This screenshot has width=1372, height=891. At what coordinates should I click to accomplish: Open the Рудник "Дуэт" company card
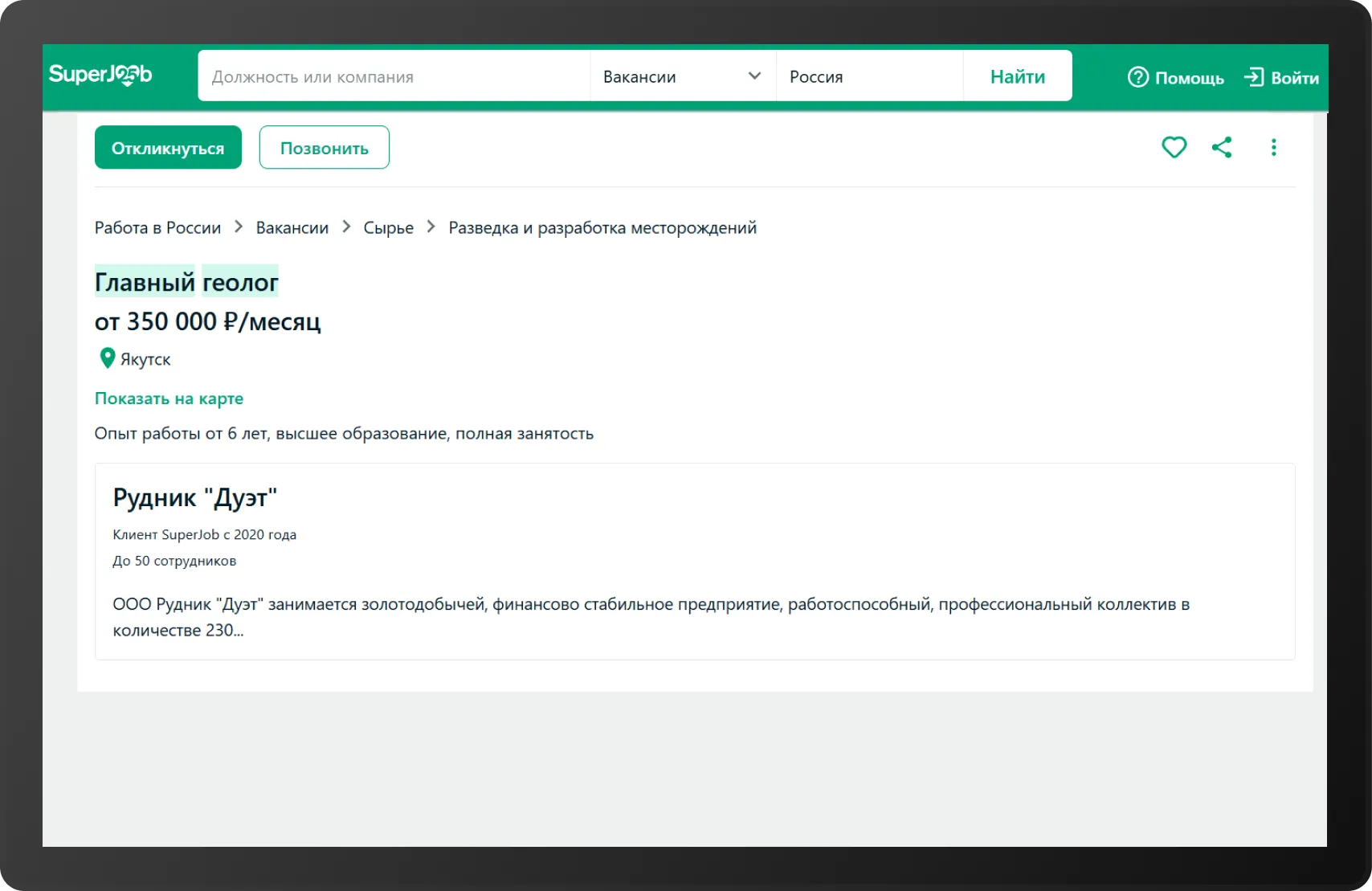point(194,498)
